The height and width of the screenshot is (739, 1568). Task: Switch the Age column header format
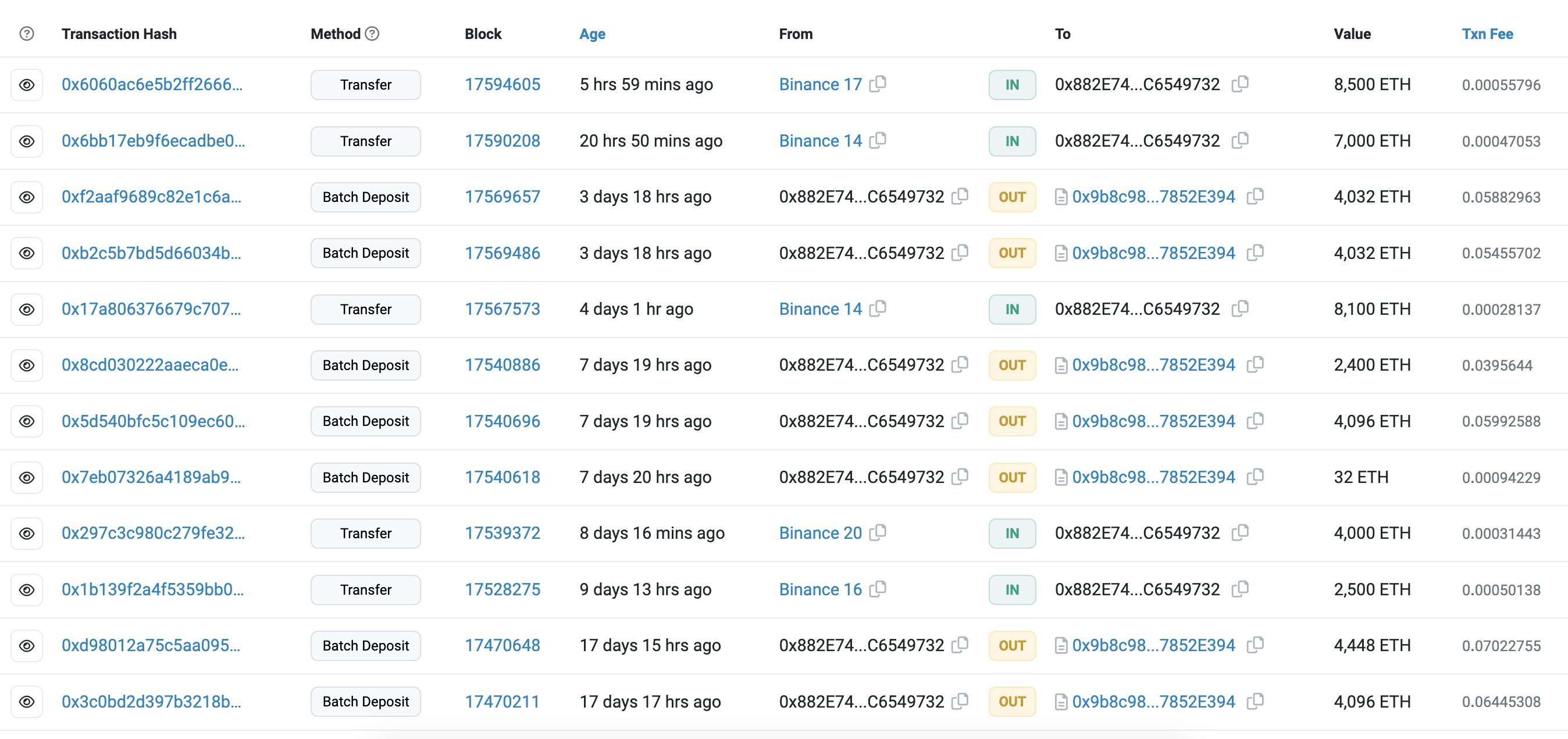(591, 34)
